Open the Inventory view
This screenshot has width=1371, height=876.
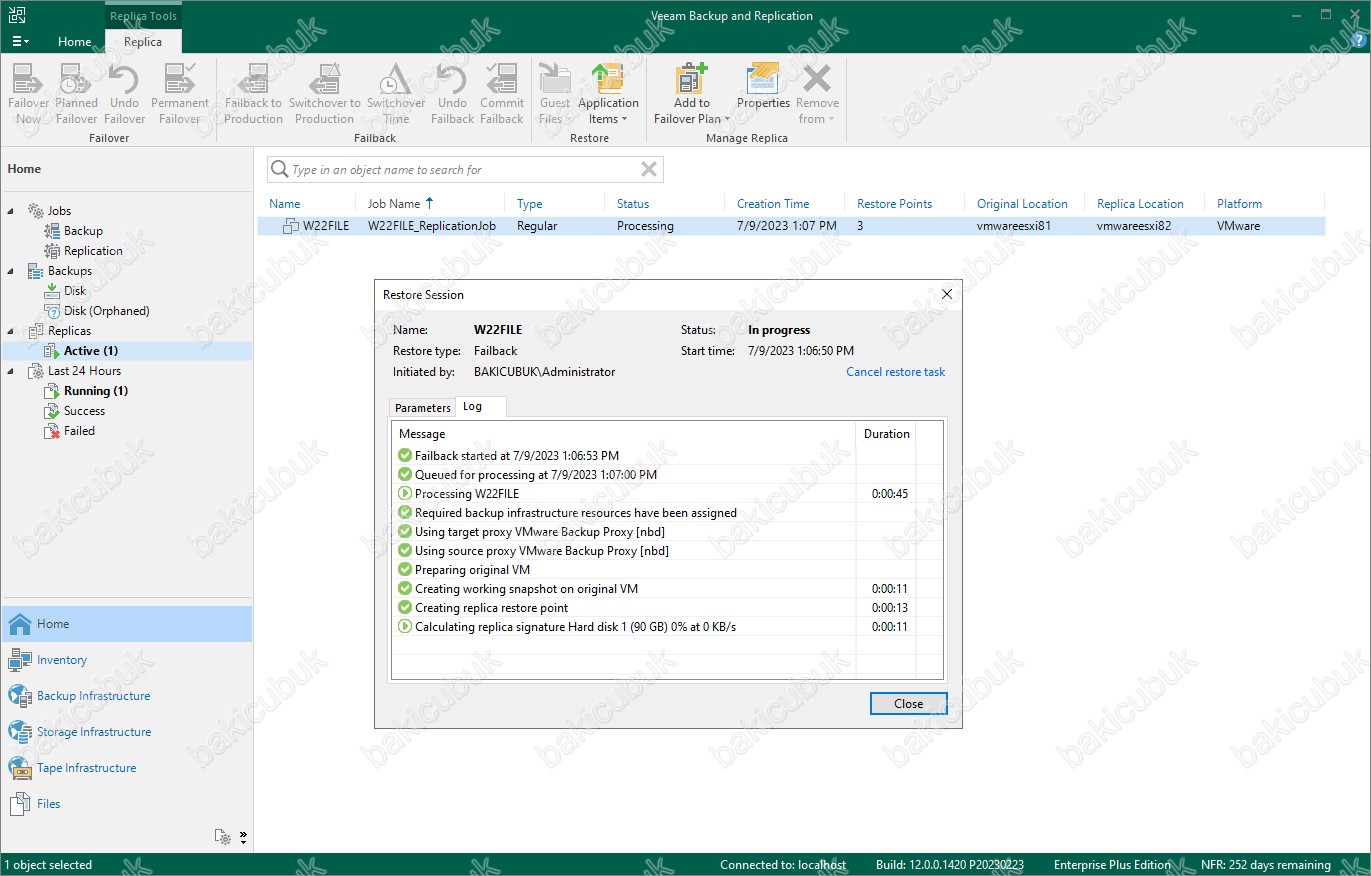pos(127,660)
